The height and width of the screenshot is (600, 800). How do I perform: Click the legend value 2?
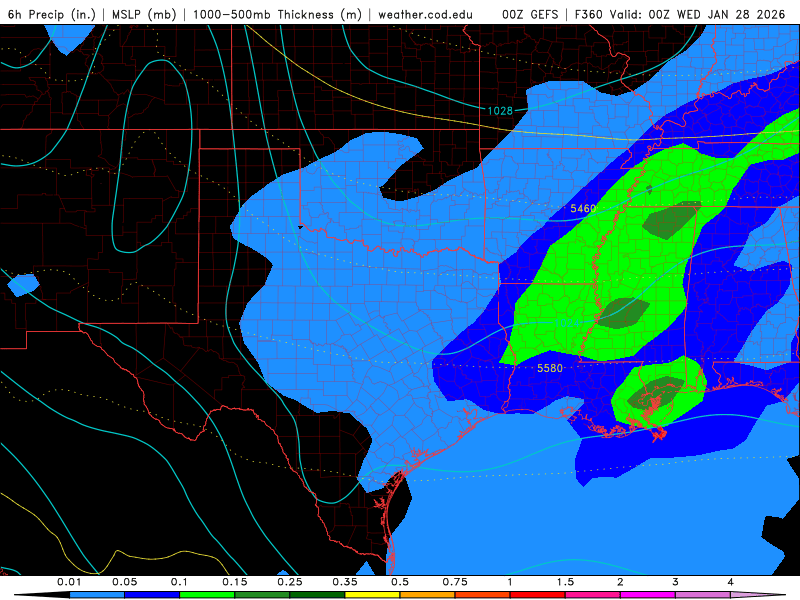(x=620, y=582)
